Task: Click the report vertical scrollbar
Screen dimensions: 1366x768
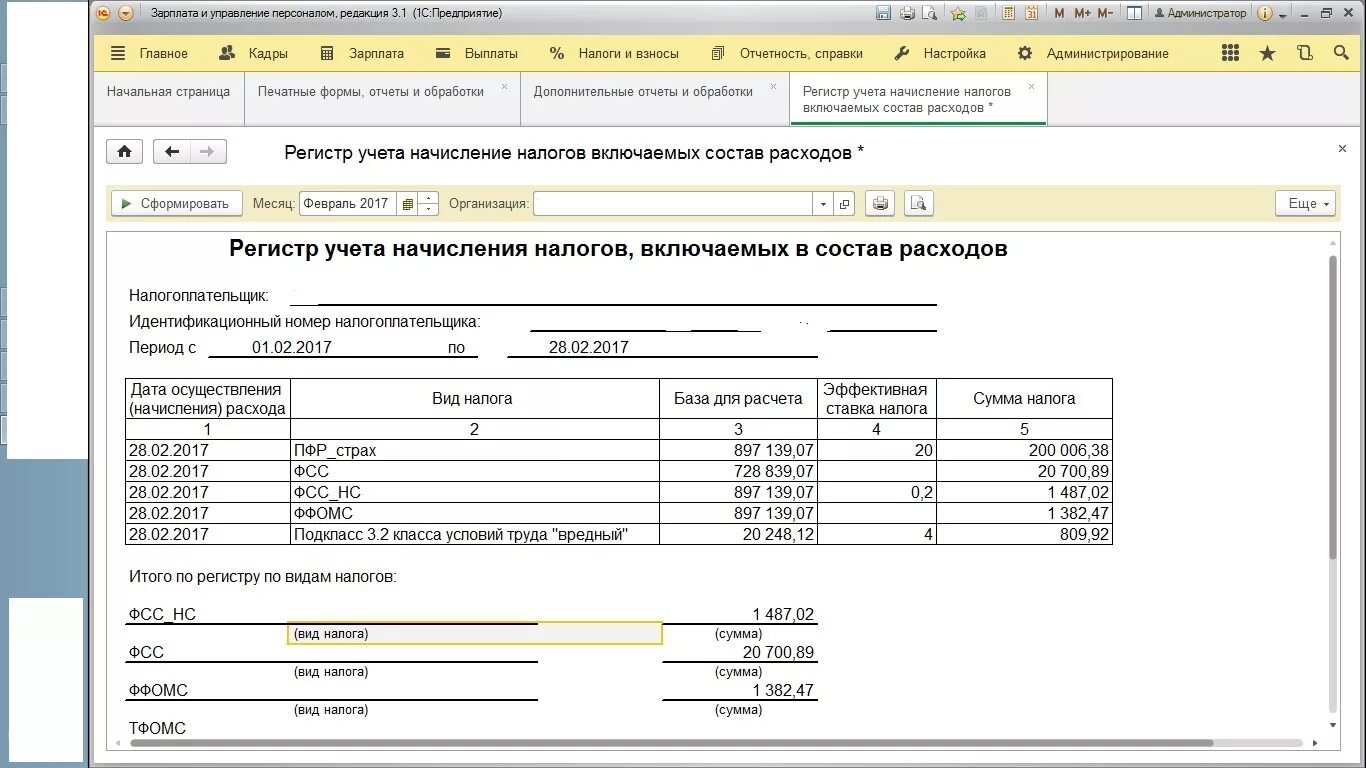Action: click(1333, 407)
